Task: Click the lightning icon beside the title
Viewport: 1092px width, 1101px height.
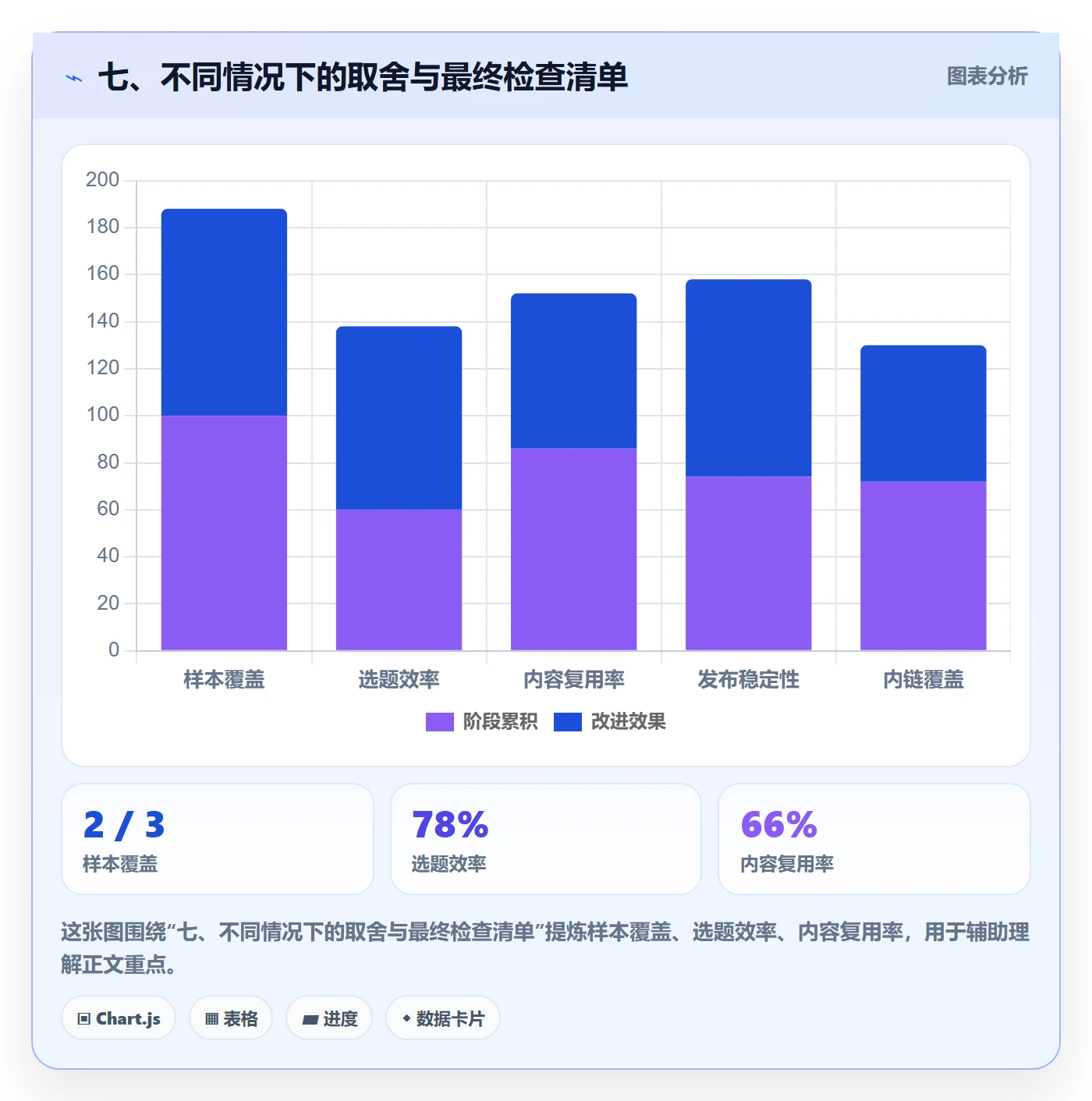Action: 74,78
